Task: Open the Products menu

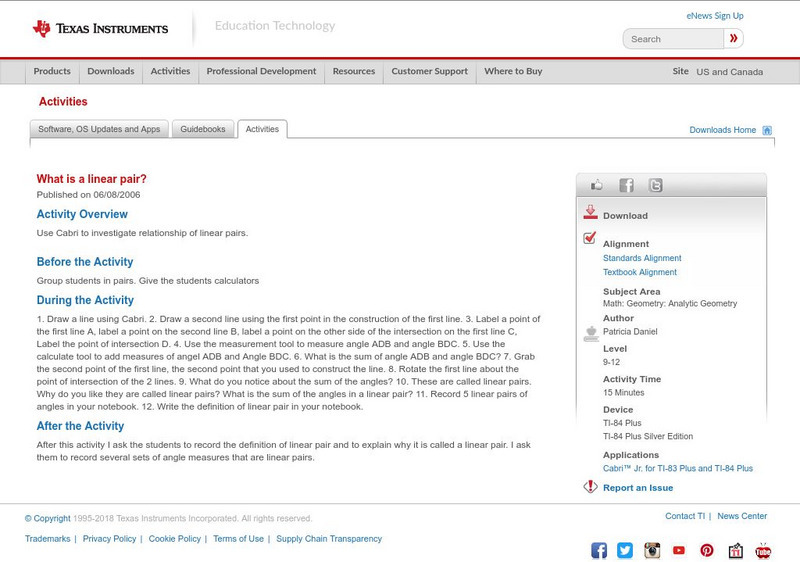Action: pos(52,71)
